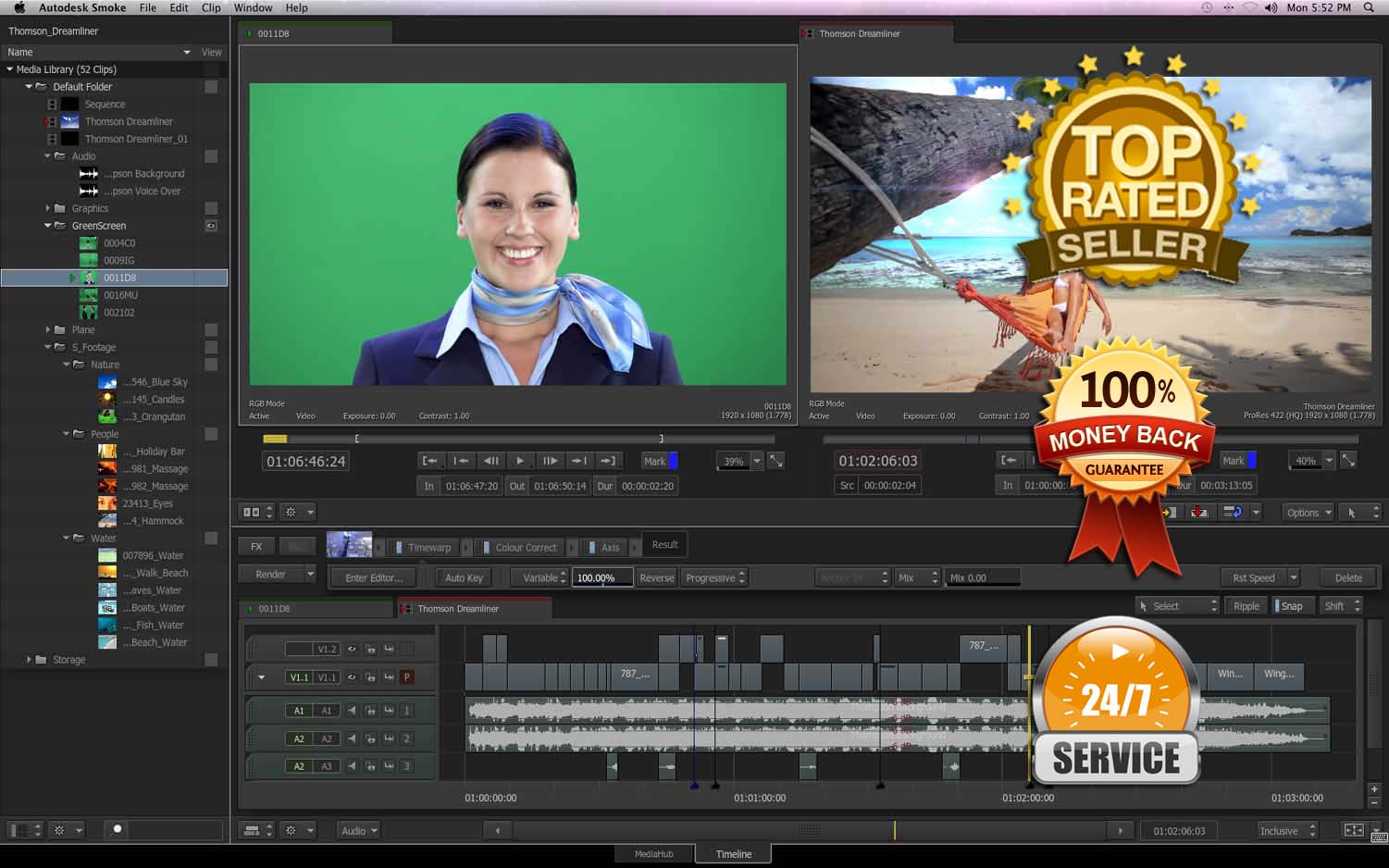1389x868 pixels.
Task: Collapse the GreenScreen folder
Action: point(48,226)
